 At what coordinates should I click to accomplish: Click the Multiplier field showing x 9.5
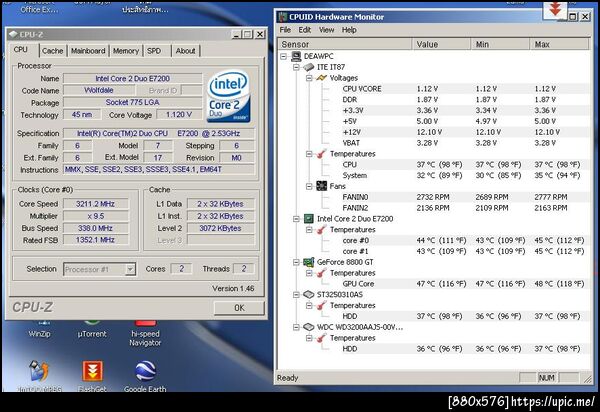96,216
